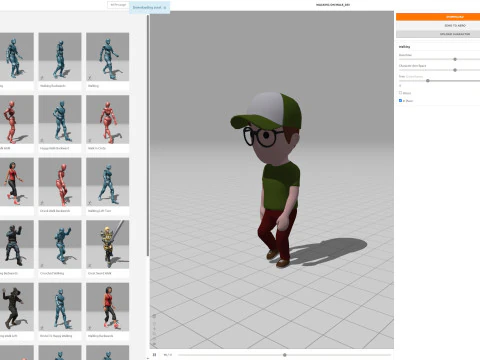Click the Upload Character button

click(x=438, y=34)
